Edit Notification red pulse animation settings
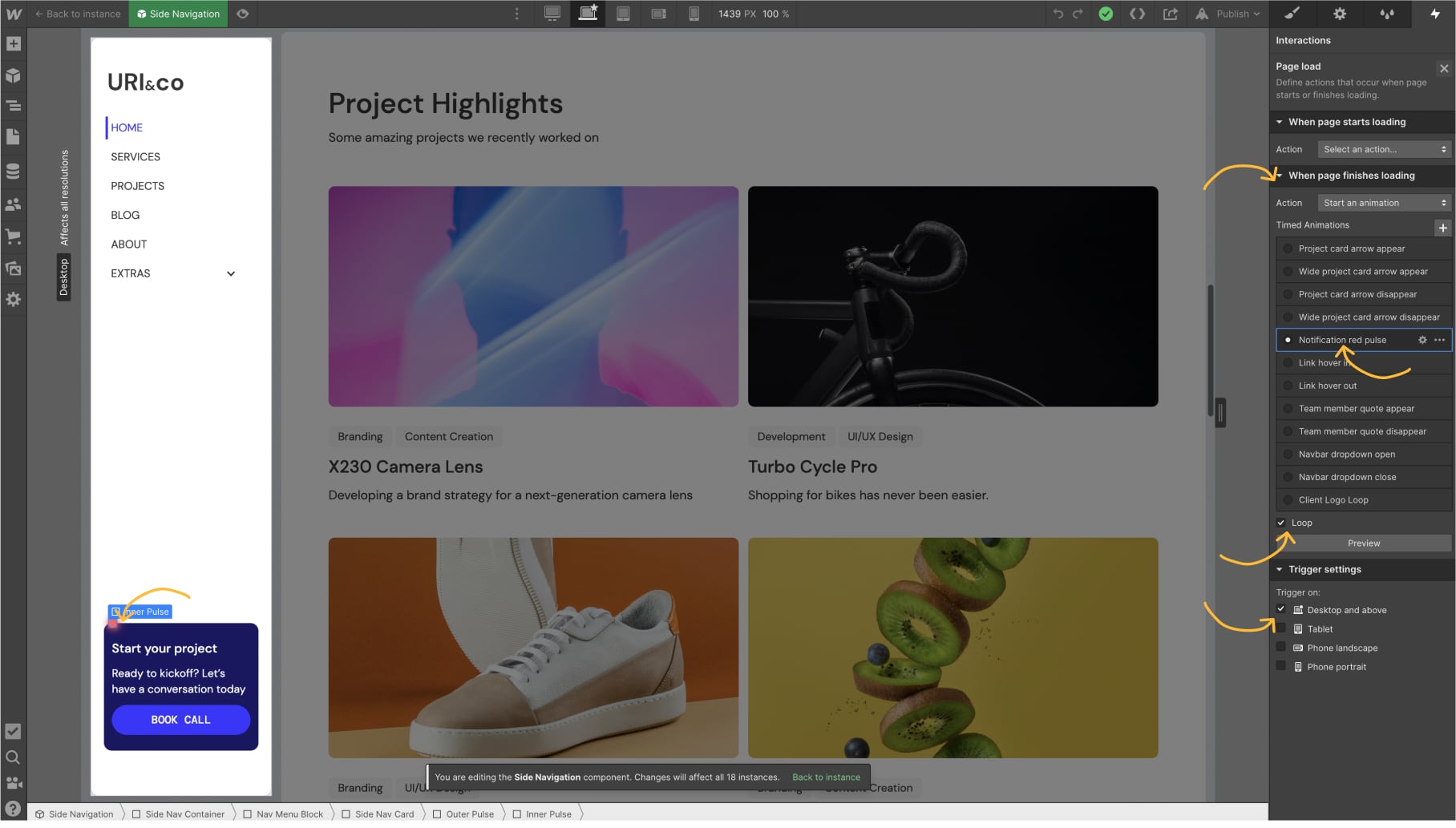Viewport: 1456px width, 828px height. click(1422, 340)
